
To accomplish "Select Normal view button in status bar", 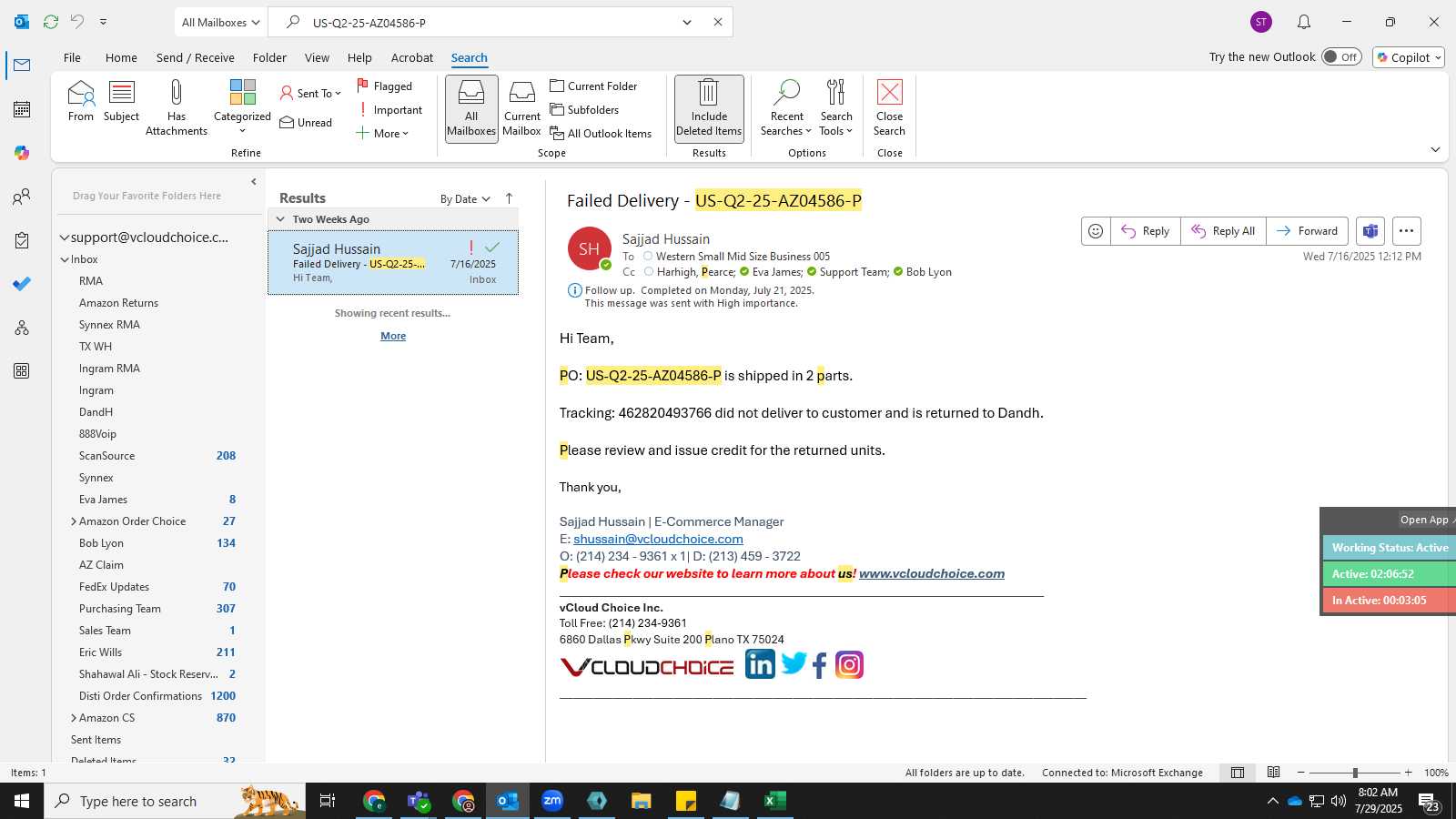I will point(1238,773).
